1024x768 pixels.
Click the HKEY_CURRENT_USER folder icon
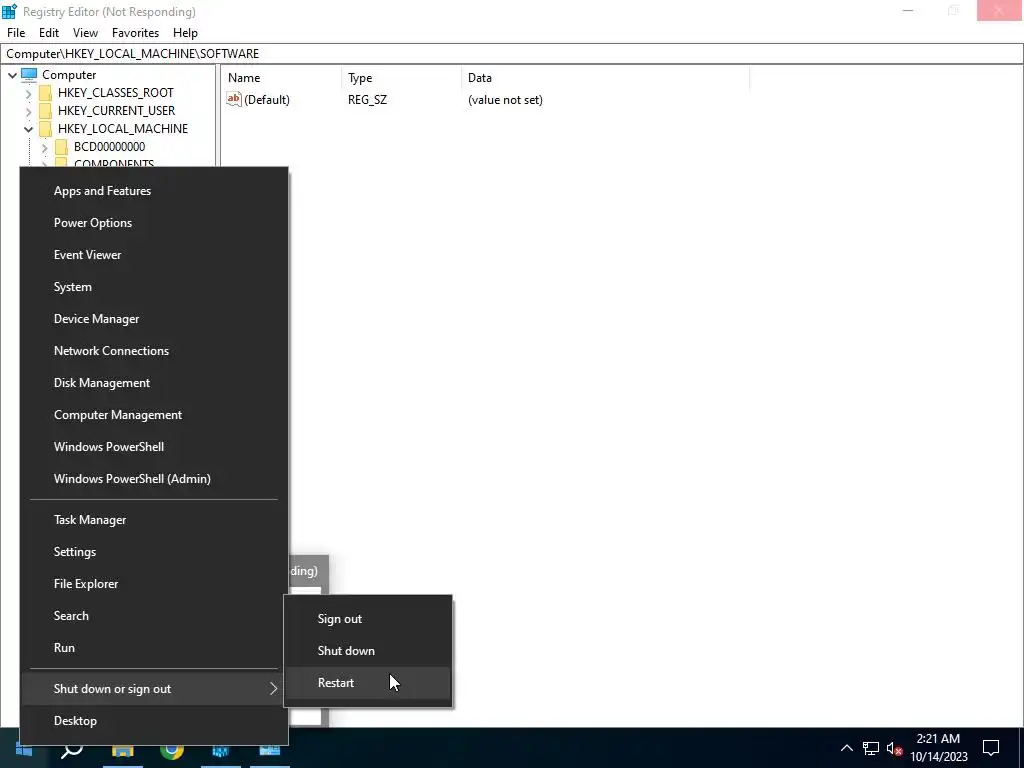coord(45,110)
